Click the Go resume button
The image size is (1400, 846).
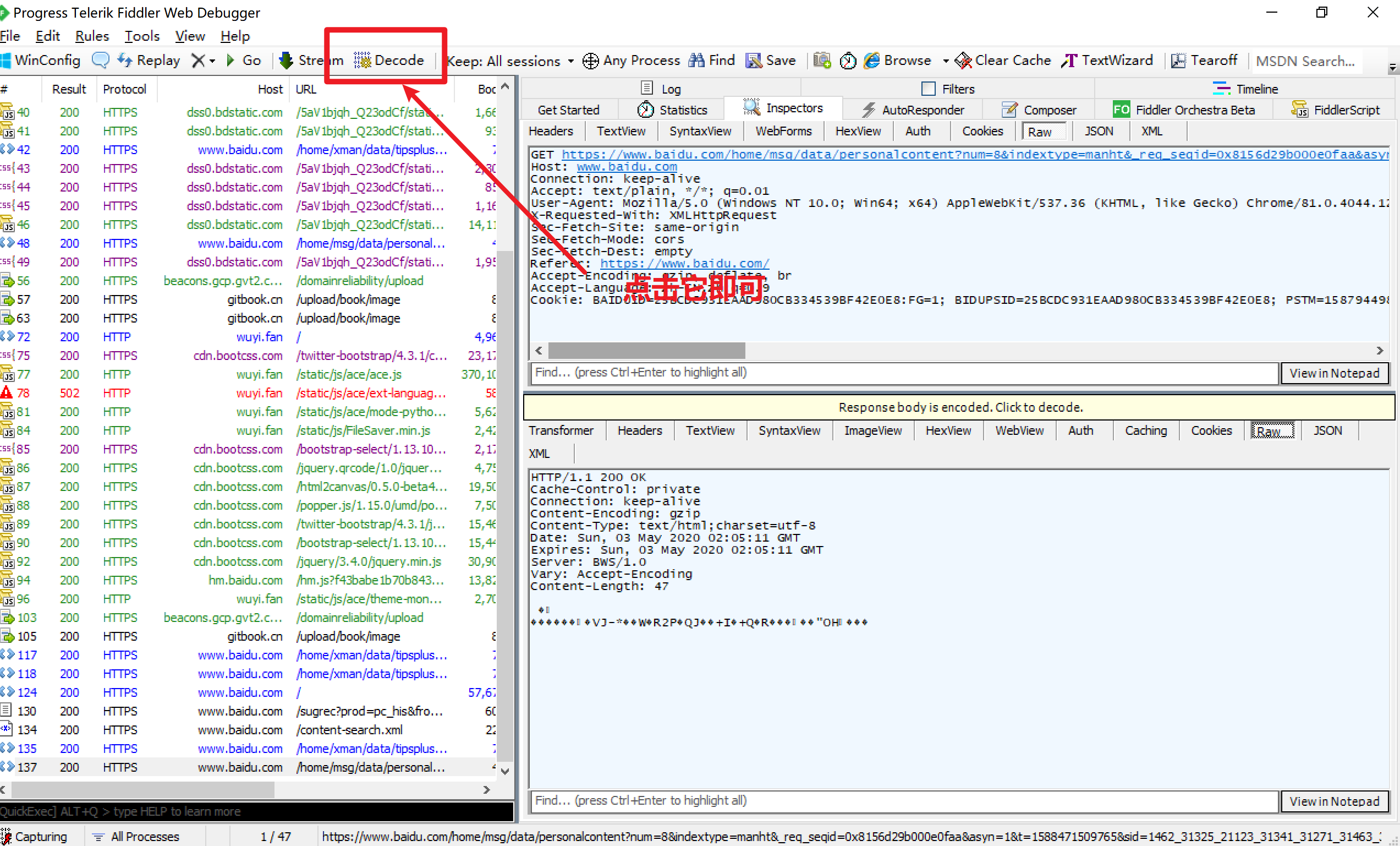pyautogui.click(x=244, y=60)
